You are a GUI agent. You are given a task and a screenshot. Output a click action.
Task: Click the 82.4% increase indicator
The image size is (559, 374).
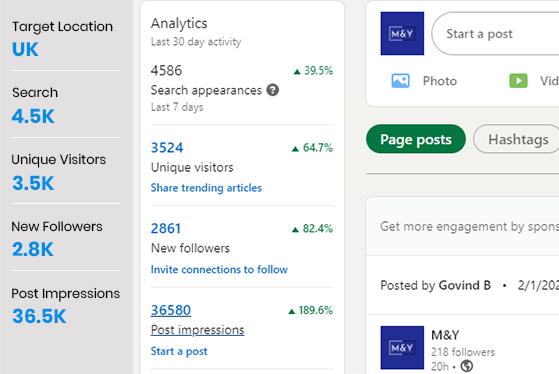(312, 229)
